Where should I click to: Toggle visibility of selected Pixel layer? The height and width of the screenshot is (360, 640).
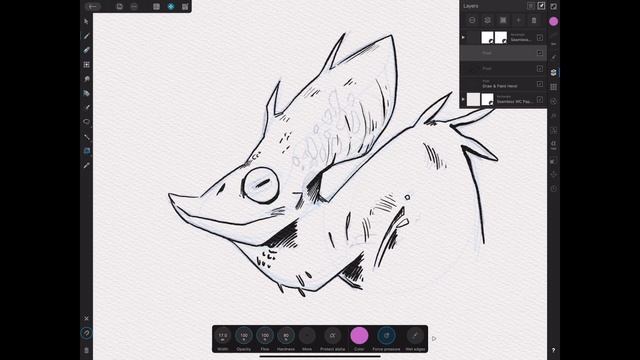(540, 53)
